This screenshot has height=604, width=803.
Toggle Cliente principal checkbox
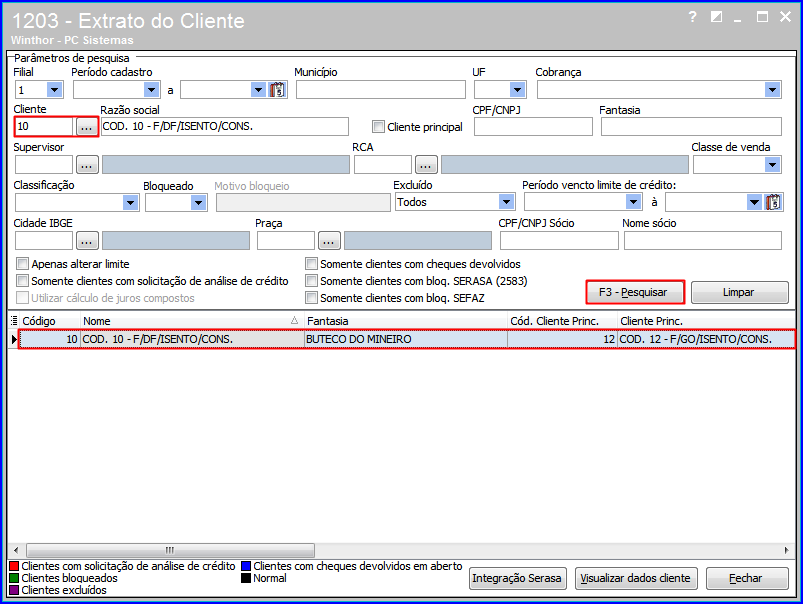[378, 127]
